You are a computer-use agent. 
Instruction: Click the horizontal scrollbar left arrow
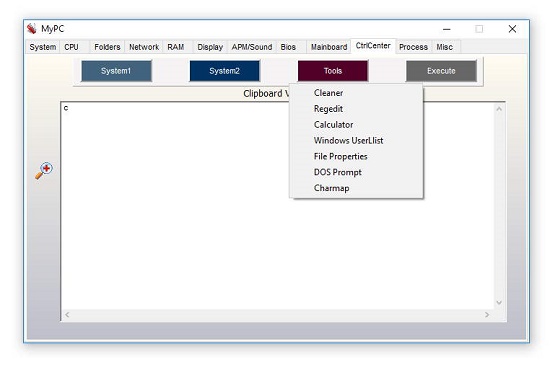click(x=67, y=315)
